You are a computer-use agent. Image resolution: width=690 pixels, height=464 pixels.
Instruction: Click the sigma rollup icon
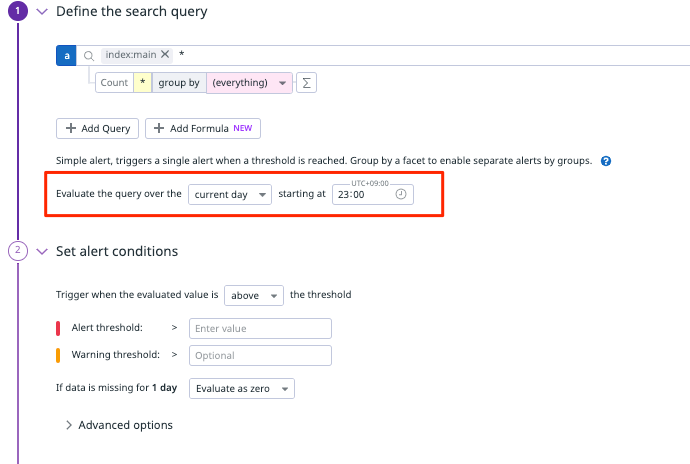306,83
